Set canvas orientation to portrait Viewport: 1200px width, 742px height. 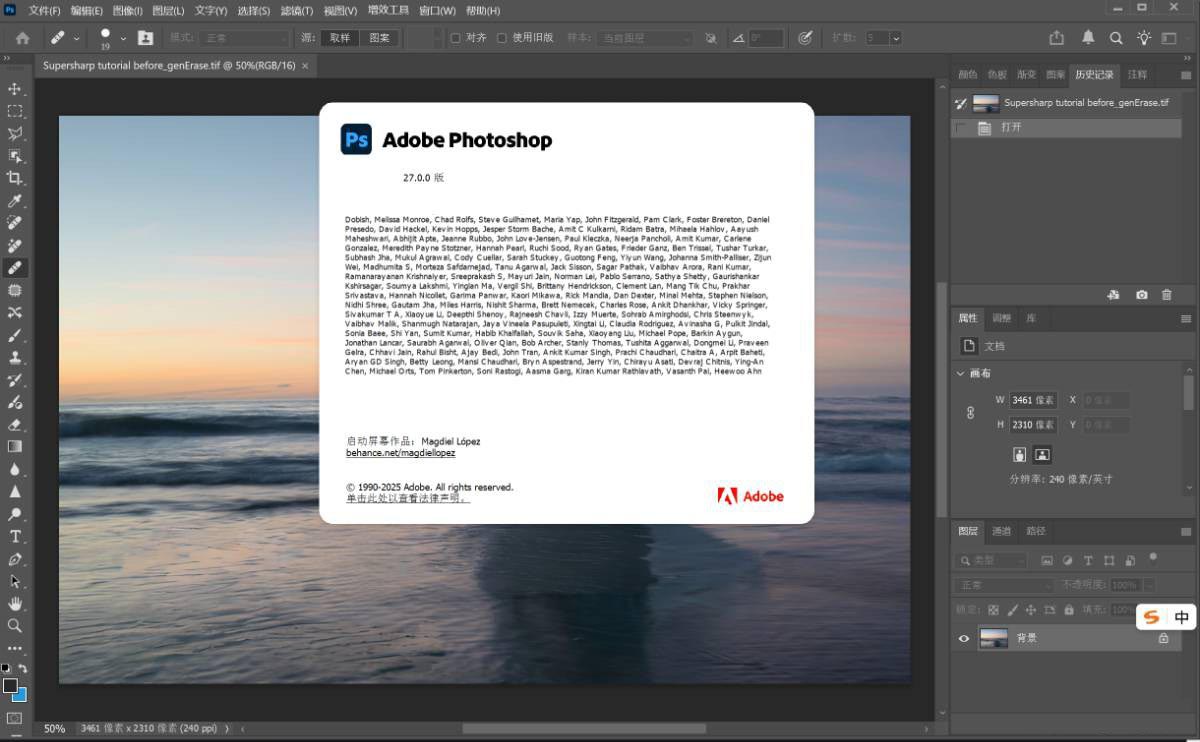(1019, 454)
